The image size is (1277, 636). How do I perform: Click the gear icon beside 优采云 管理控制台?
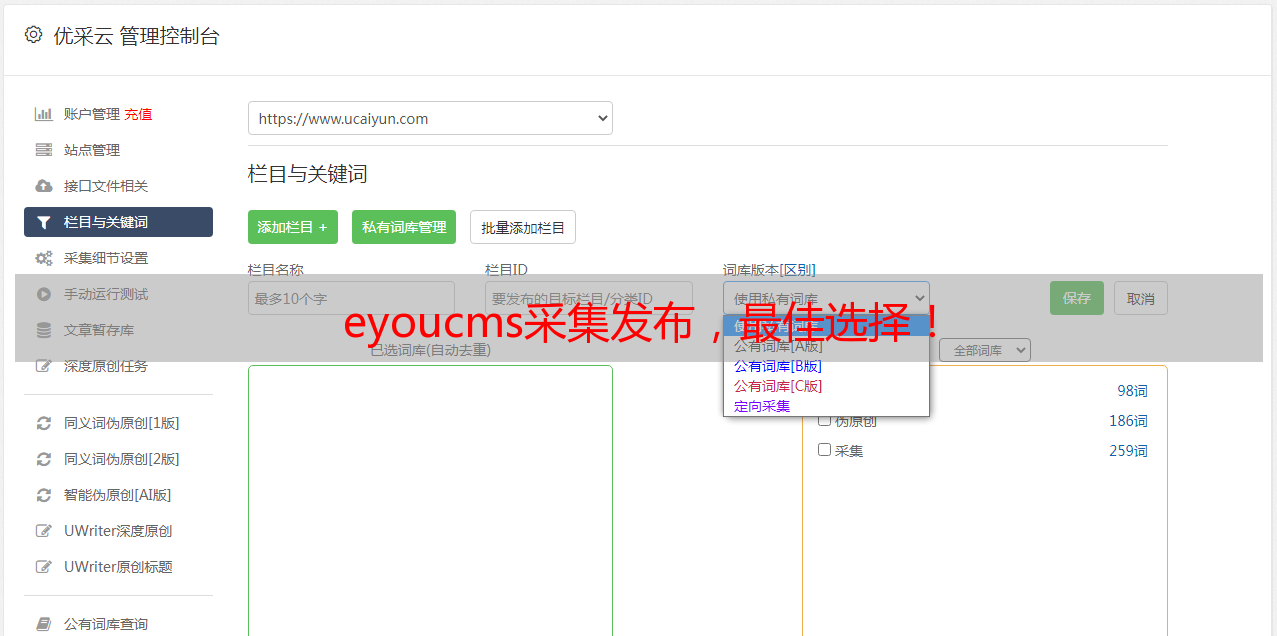pyautogui.click(x=33, y=35)
